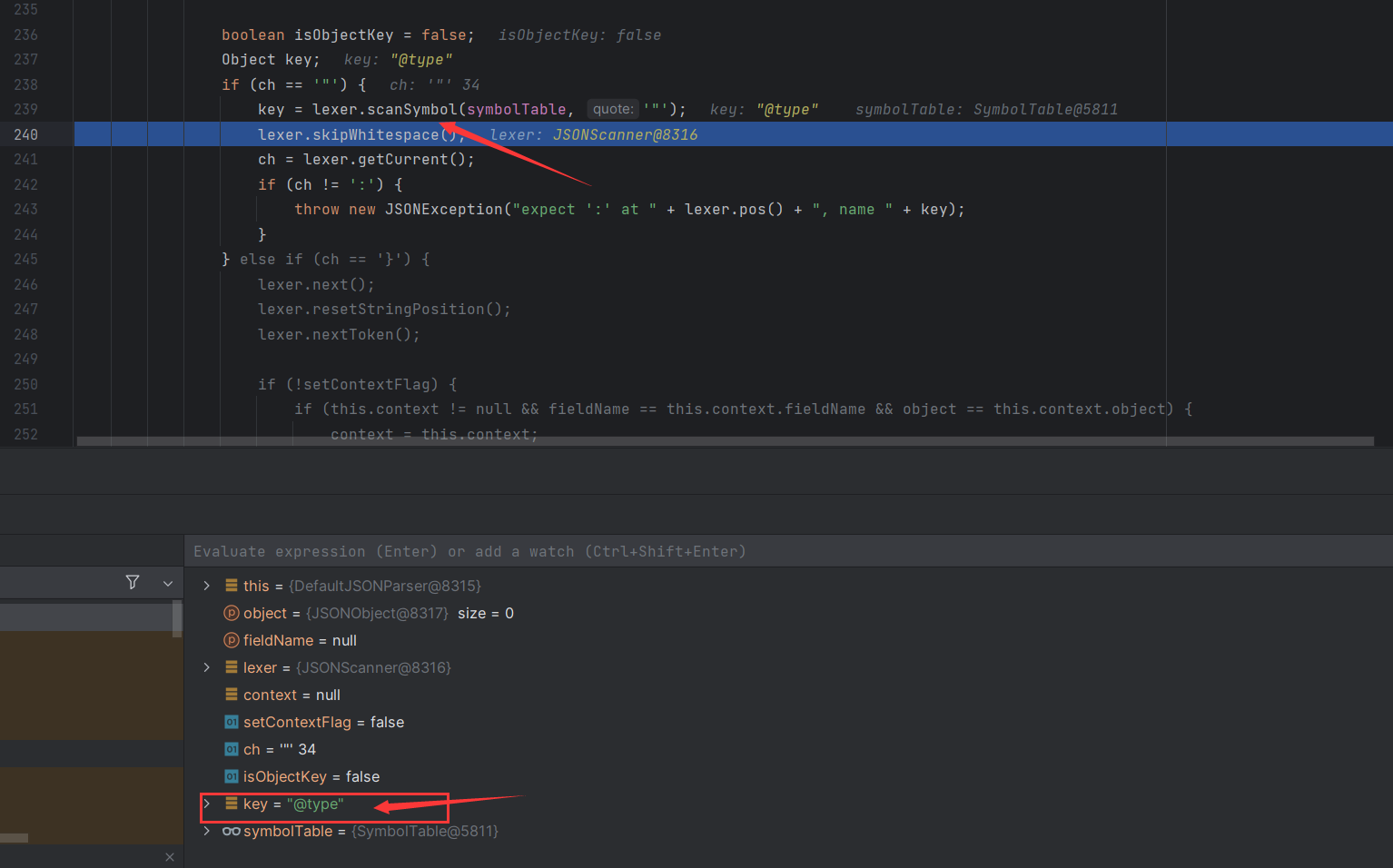Expand the 'this' variable node
Image resolution: width=1393 pixels, height=868 pixels.
click(207, 586)
